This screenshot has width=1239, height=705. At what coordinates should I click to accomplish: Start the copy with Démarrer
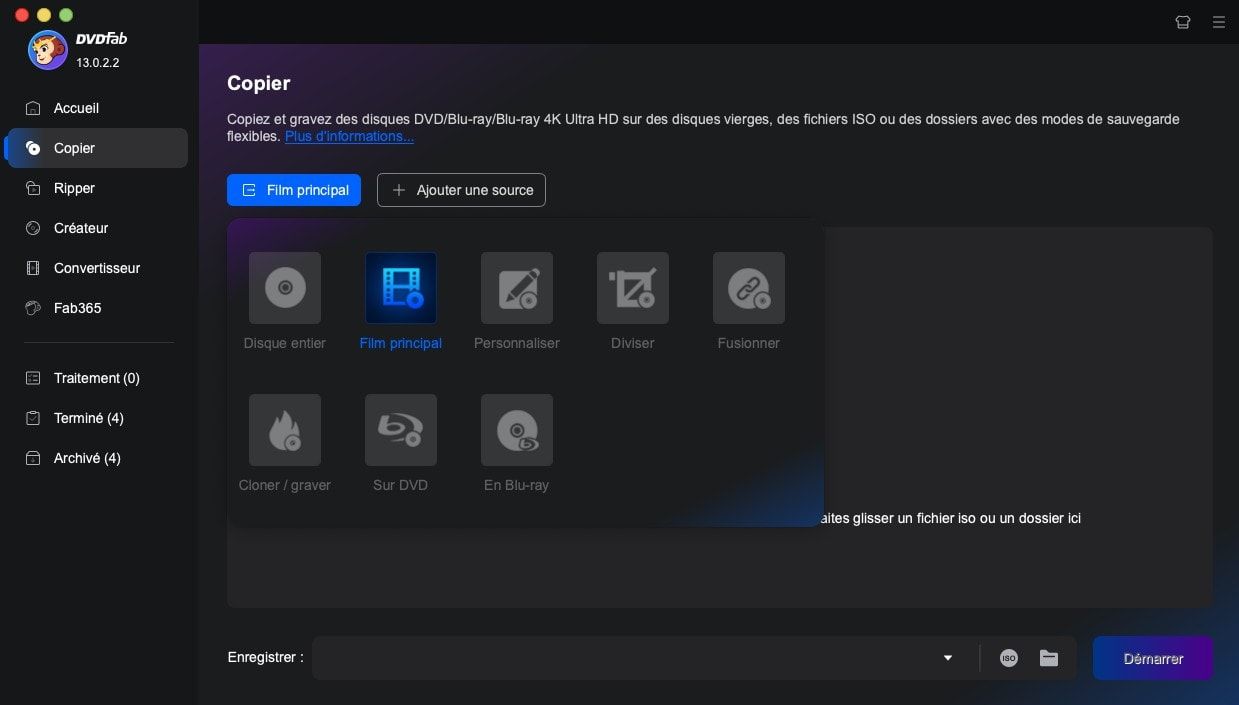[x=1153, y=658]
